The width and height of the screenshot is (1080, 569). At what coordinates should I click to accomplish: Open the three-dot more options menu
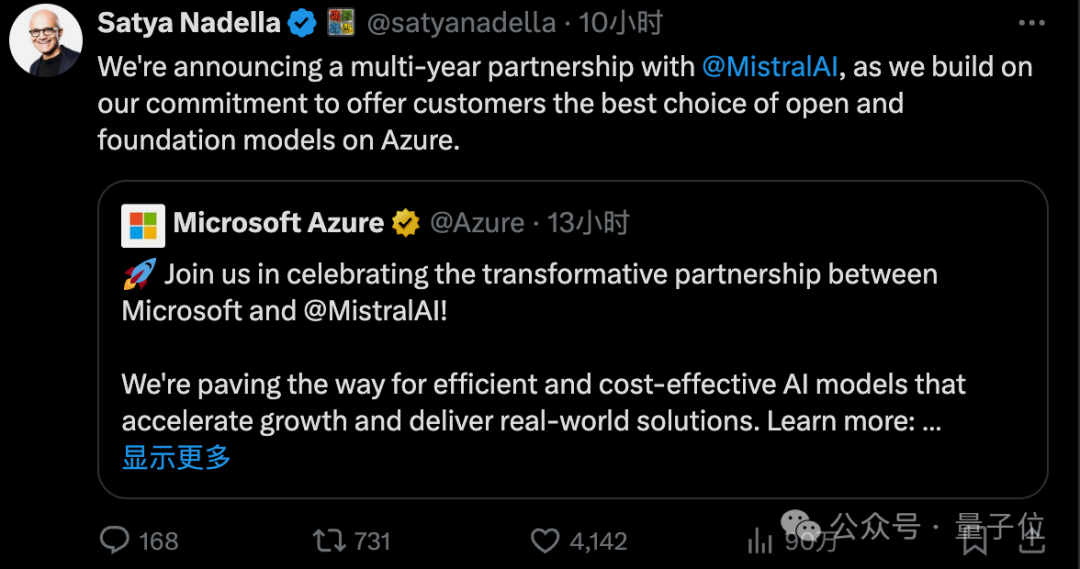[1032, 23]
